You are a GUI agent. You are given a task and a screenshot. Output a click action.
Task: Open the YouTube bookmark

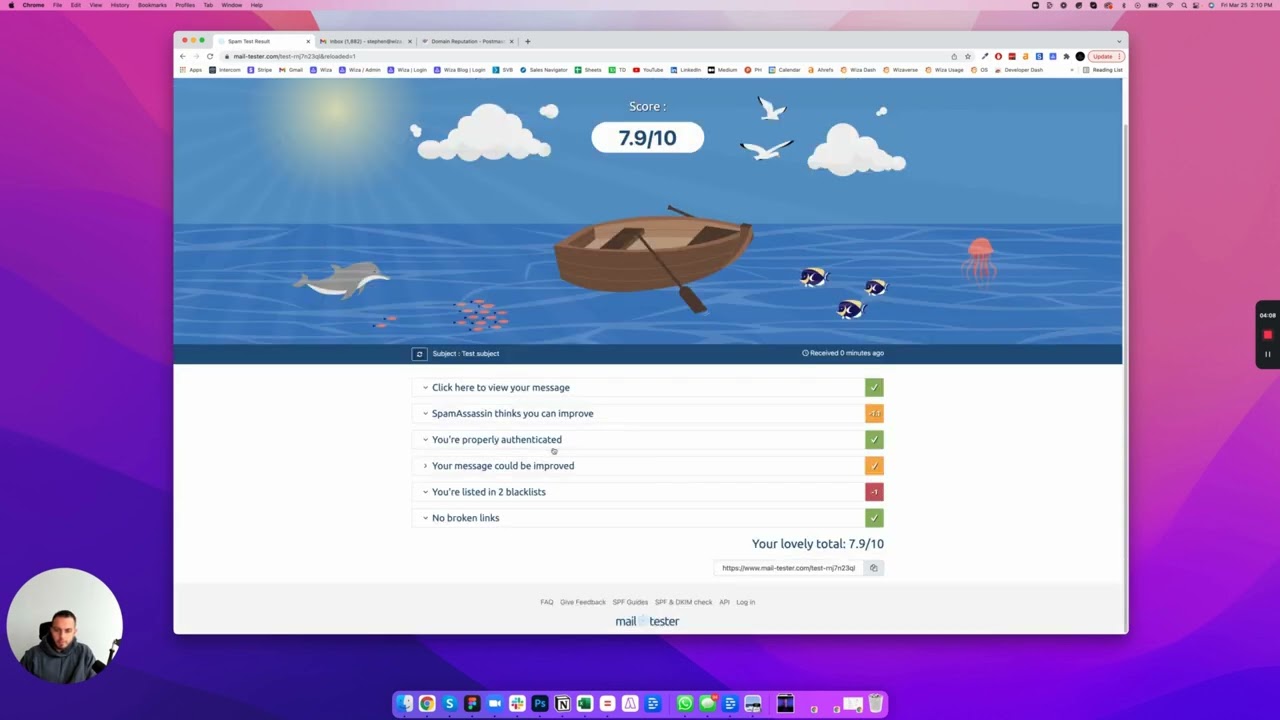[648, 70]
